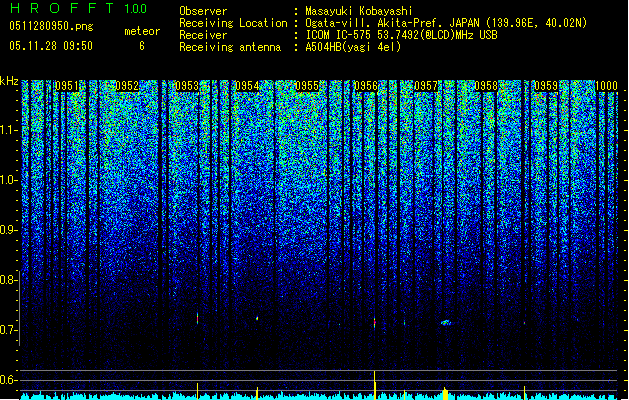Screen dimensions: 629x400
Task: Select the observer name Masayuki Kobayashi
Action: pos(359,11)
